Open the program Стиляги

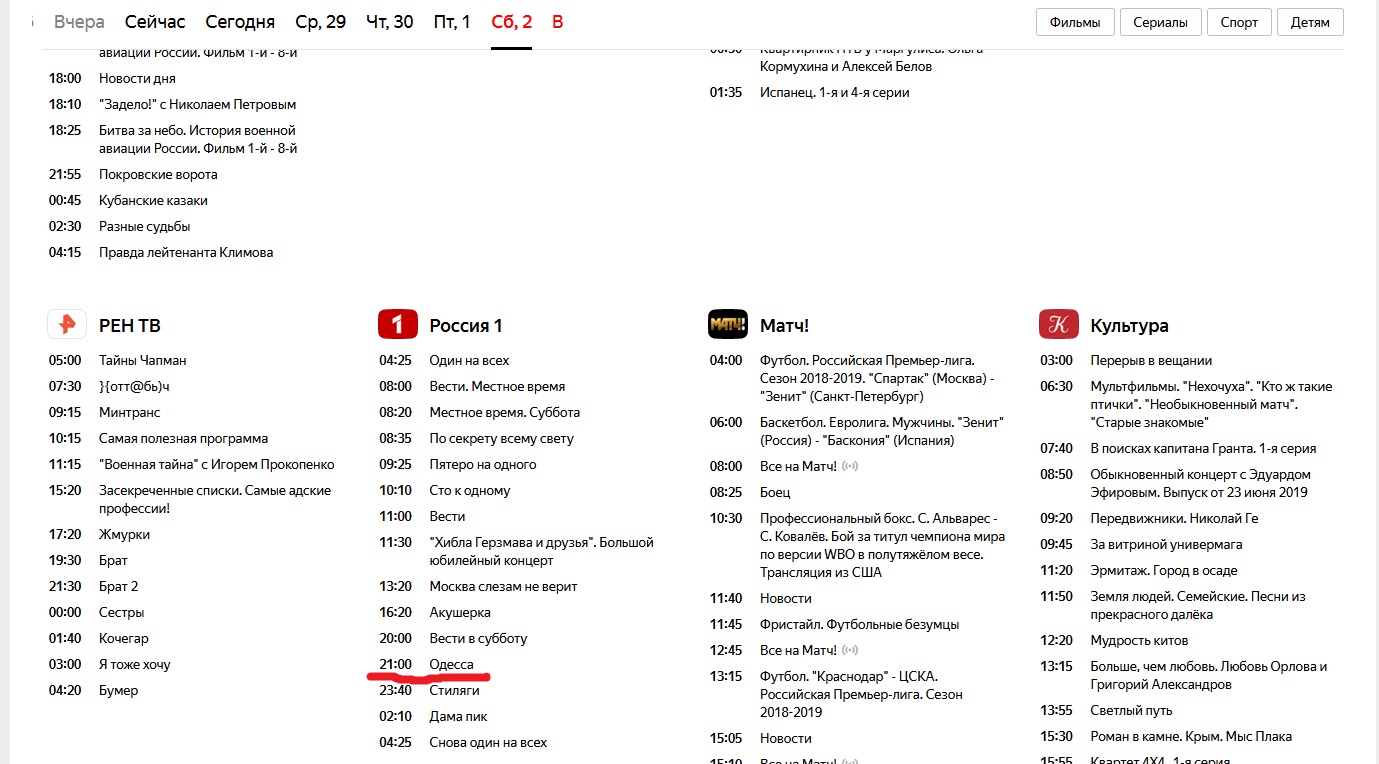point(455,690)
